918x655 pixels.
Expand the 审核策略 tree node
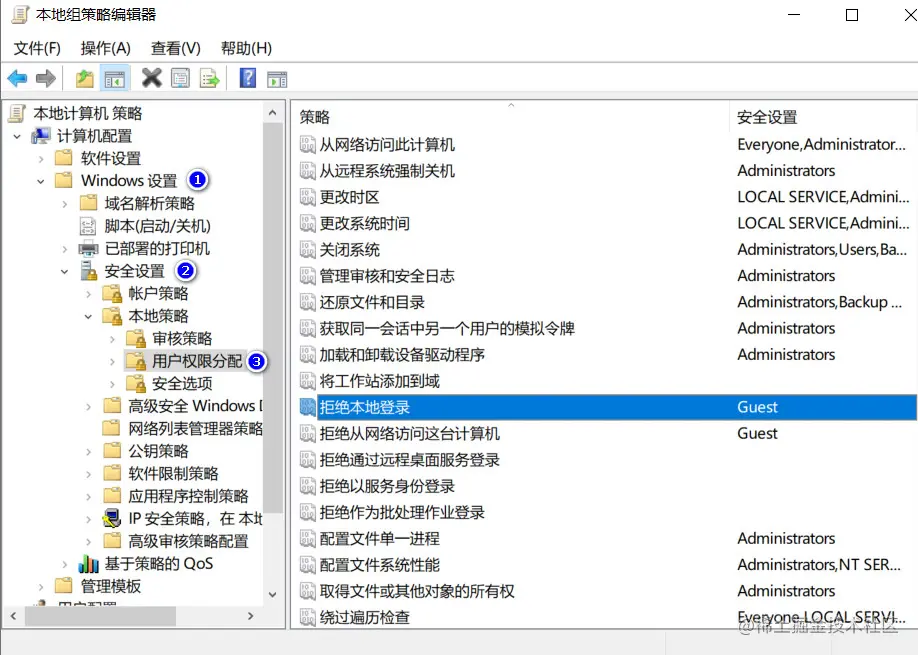(112, 339)
